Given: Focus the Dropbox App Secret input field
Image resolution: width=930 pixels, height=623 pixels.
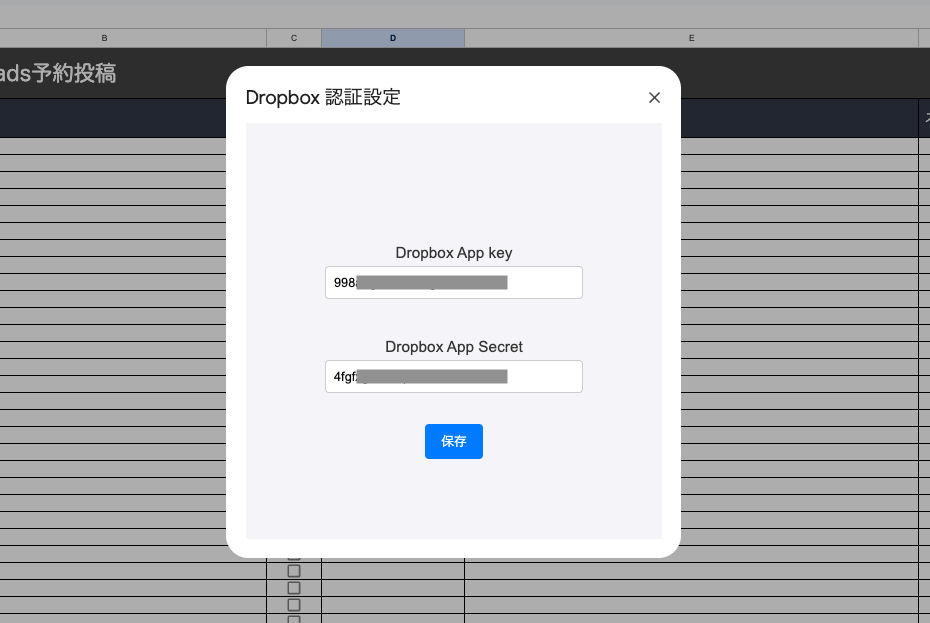Looking at the screenshot, I should [454, 376].
